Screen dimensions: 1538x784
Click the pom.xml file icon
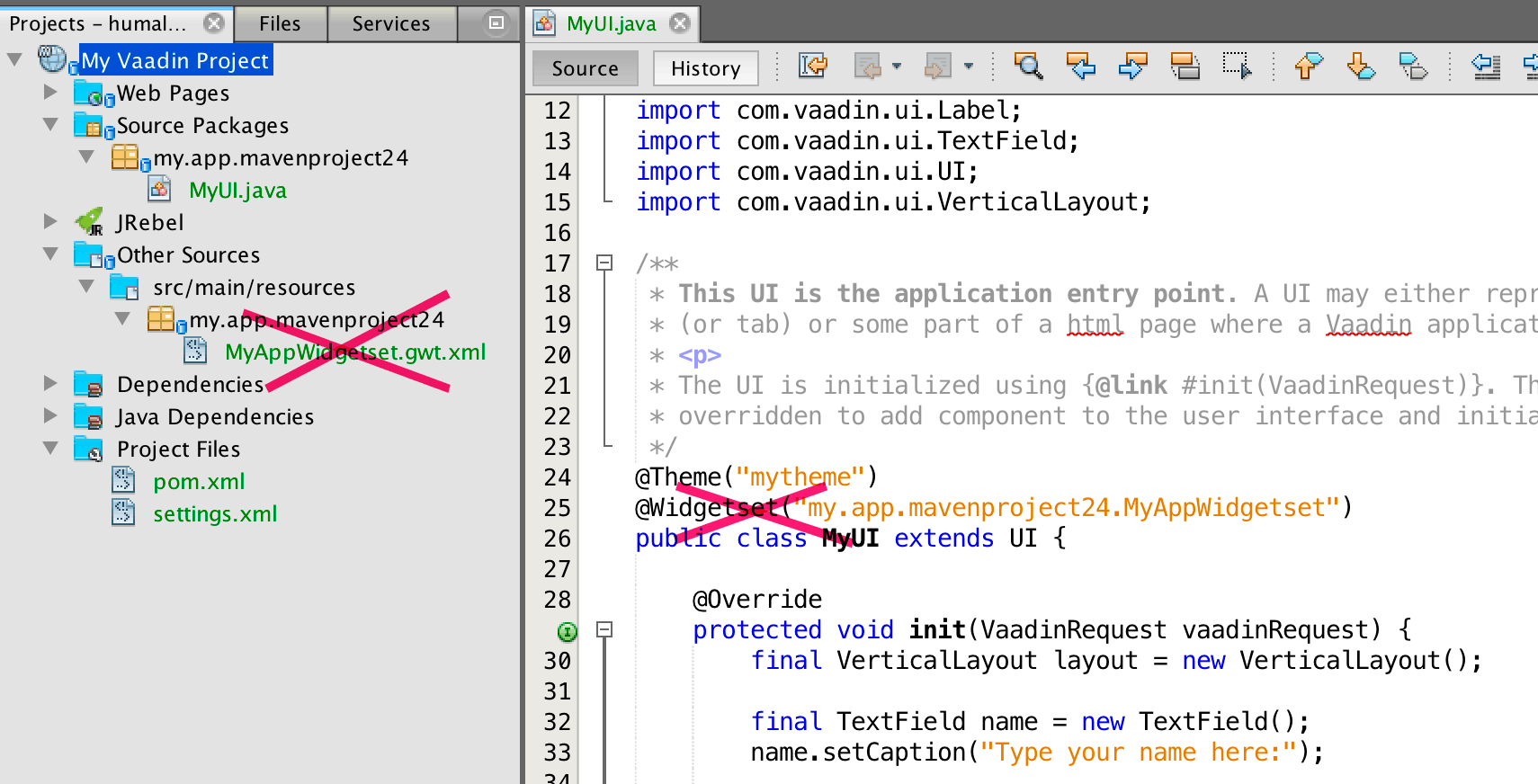(123, 480)
